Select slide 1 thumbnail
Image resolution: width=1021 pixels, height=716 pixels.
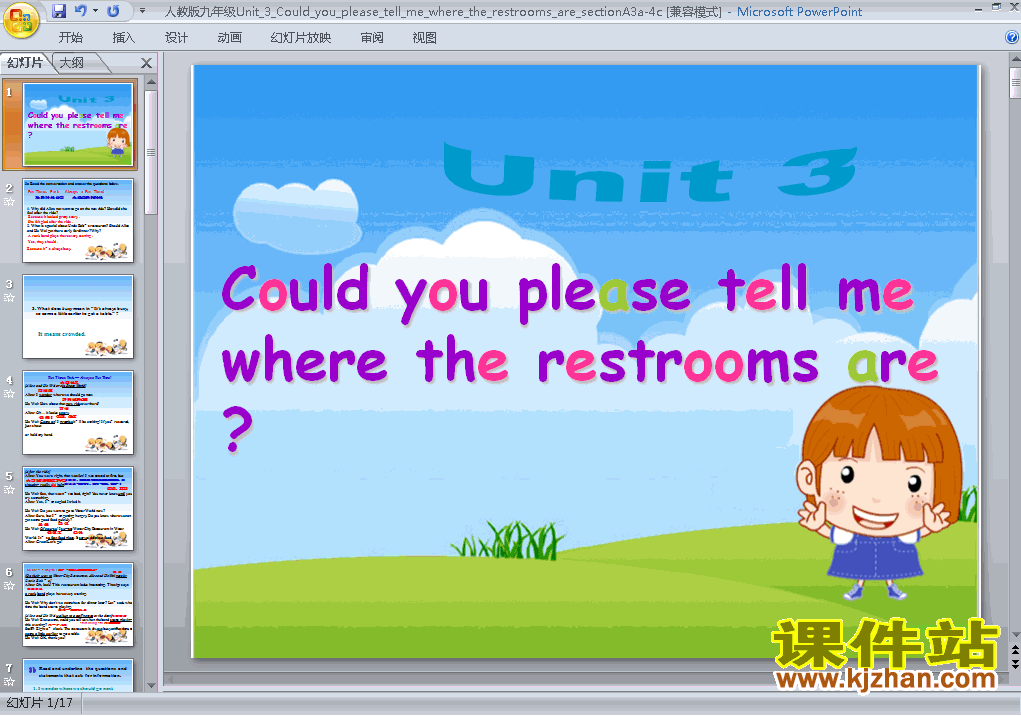tap(78, 124)
